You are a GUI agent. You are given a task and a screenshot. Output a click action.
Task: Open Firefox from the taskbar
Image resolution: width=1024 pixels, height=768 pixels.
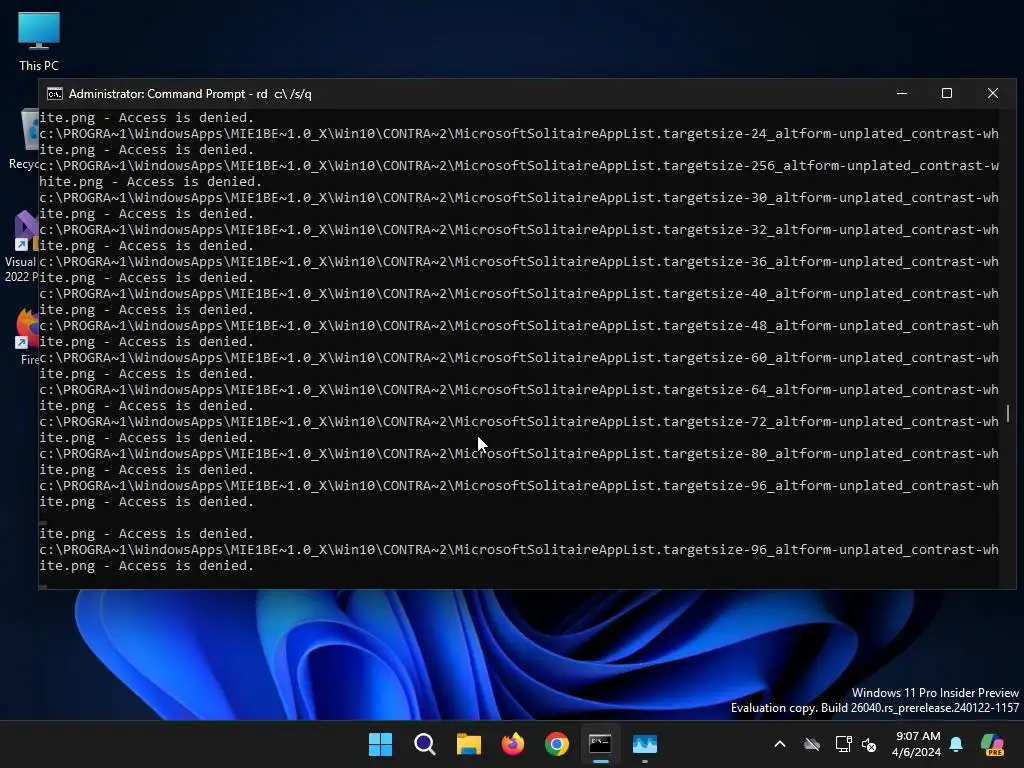(513, 744)
